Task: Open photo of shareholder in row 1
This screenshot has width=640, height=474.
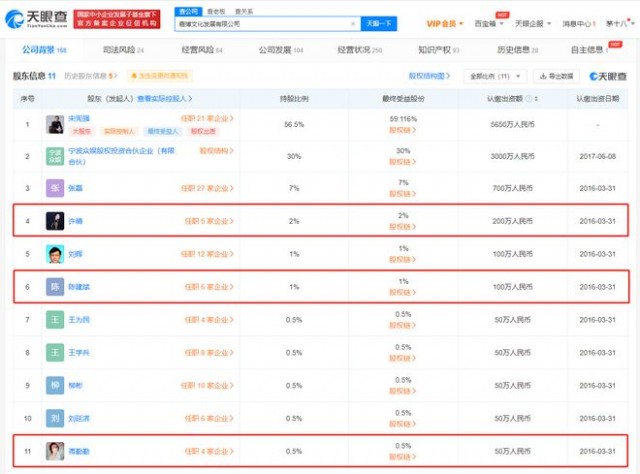Action: tap(55, 125)
